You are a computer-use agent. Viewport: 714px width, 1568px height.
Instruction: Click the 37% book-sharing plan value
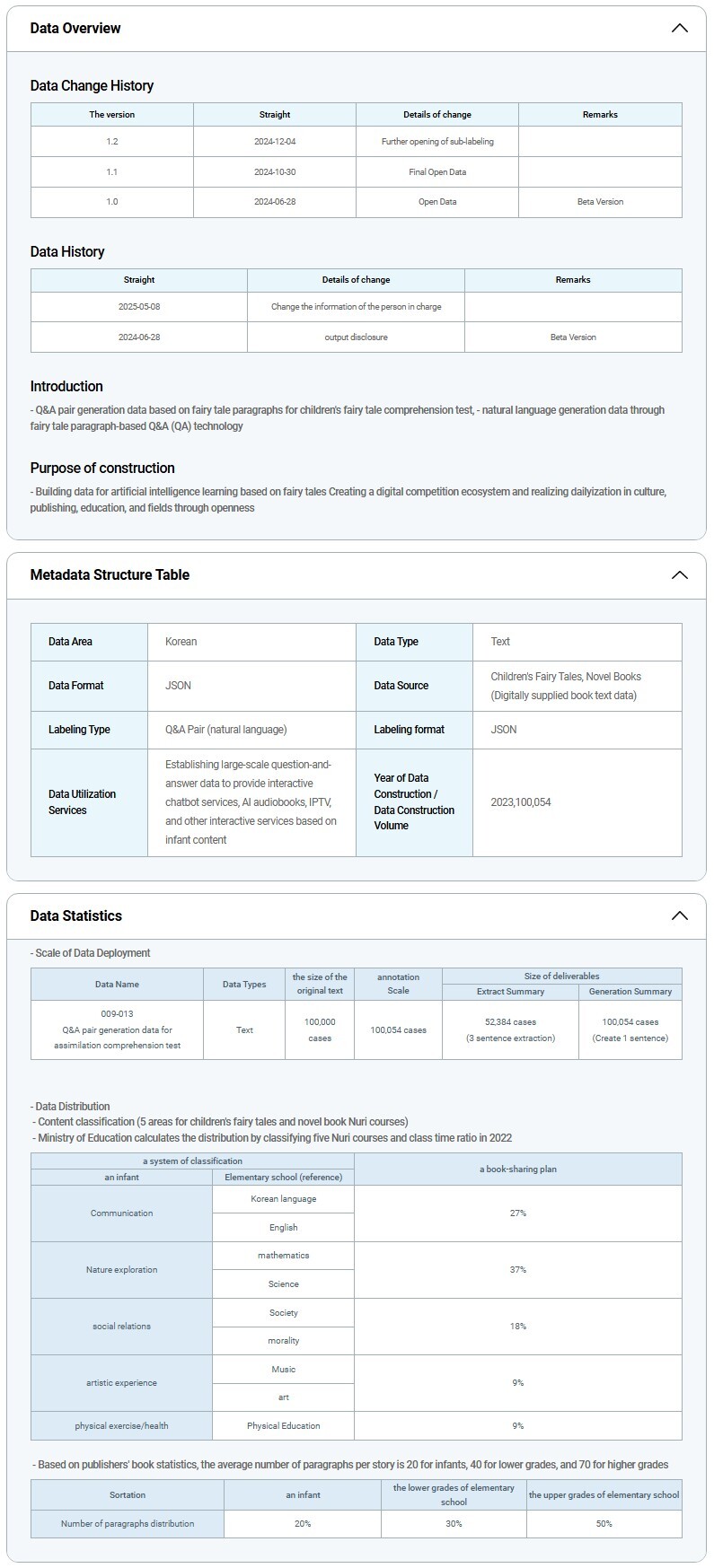tap(518, 1270)
